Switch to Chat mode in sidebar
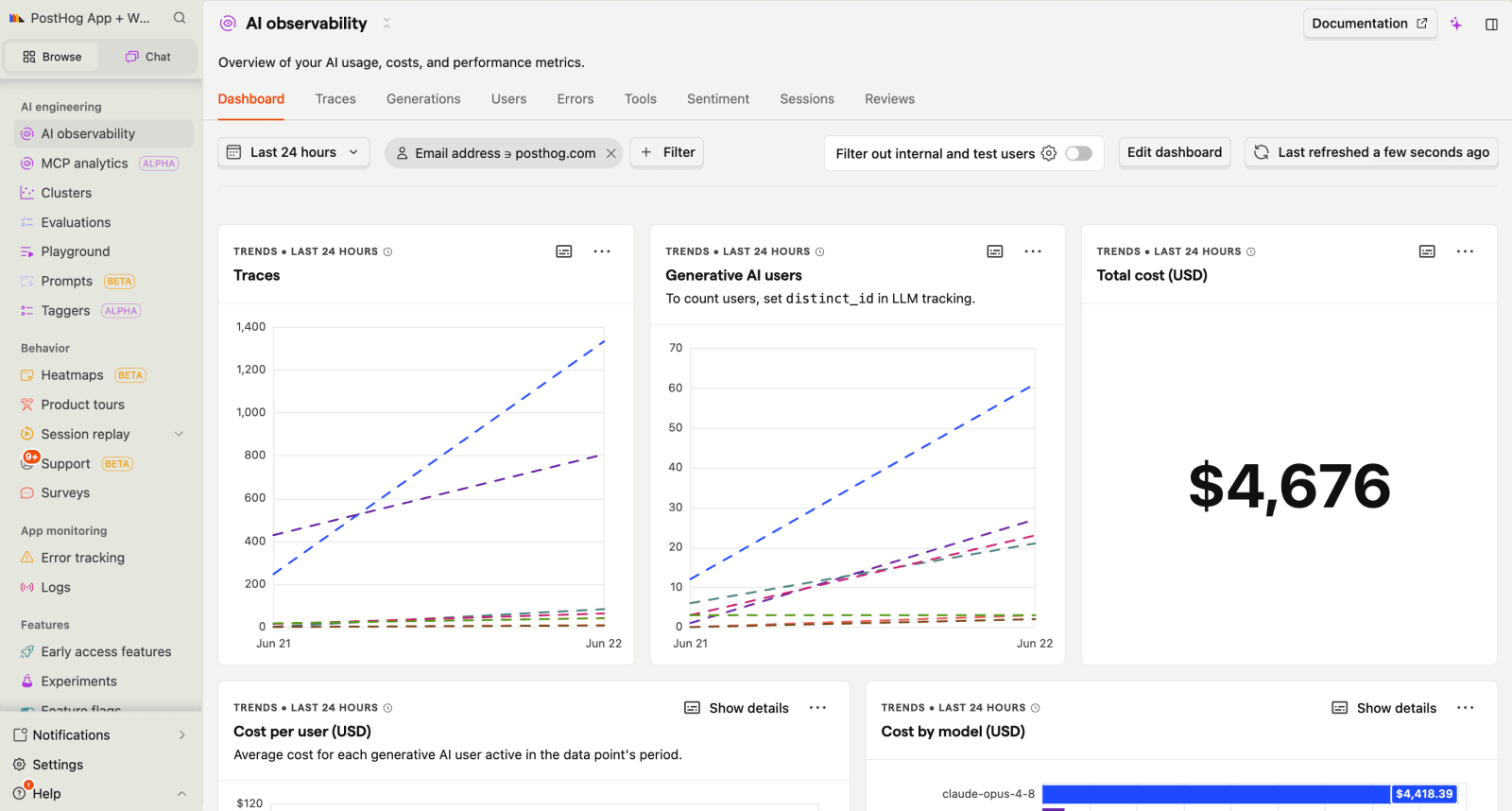Image resolution: width=1512 pixels, height=811 pixels. (x=148, y=57)
